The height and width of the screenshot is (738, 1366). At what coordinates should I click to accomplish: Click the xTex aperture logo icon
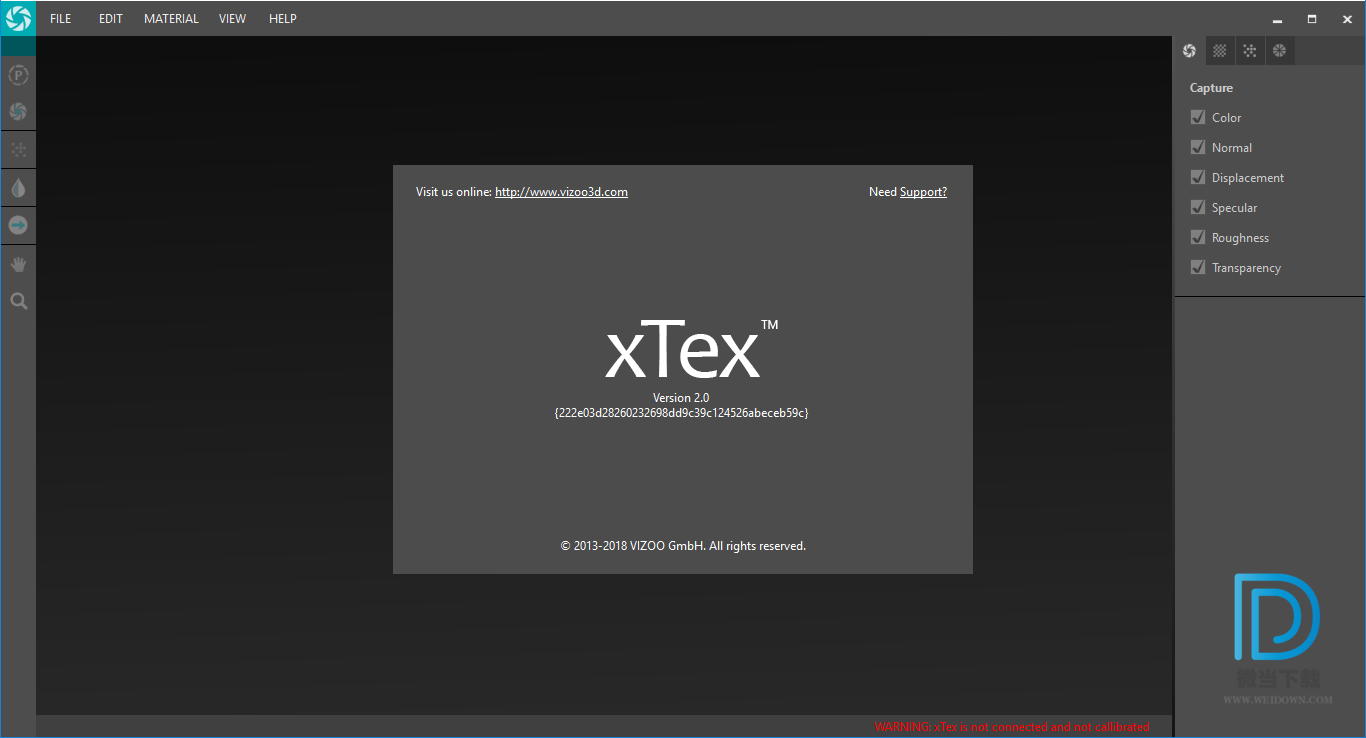[18, 18]
